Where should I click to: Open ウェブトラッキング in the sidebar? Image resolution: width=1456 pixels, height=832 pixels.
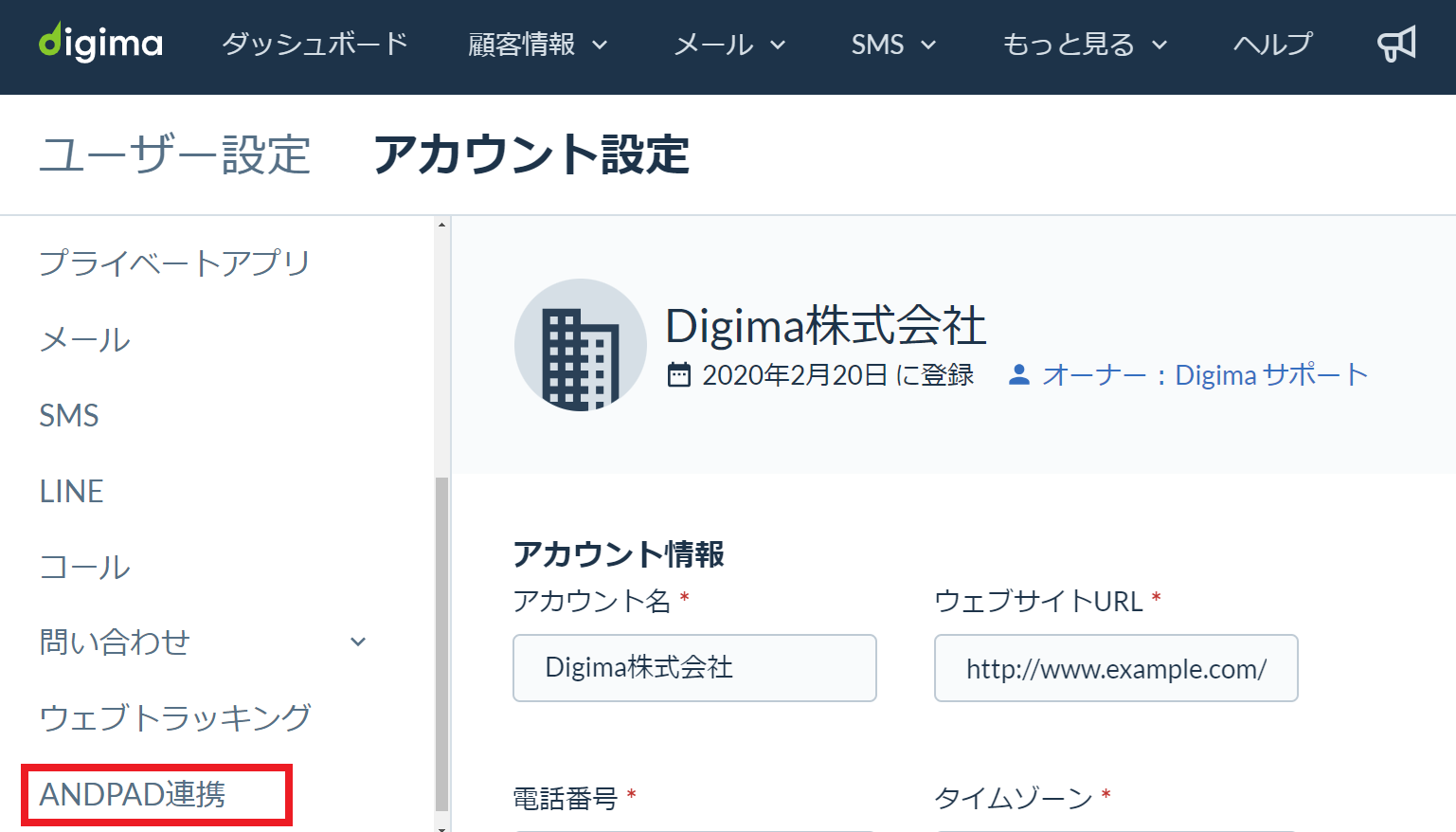(x=175, y=717)
